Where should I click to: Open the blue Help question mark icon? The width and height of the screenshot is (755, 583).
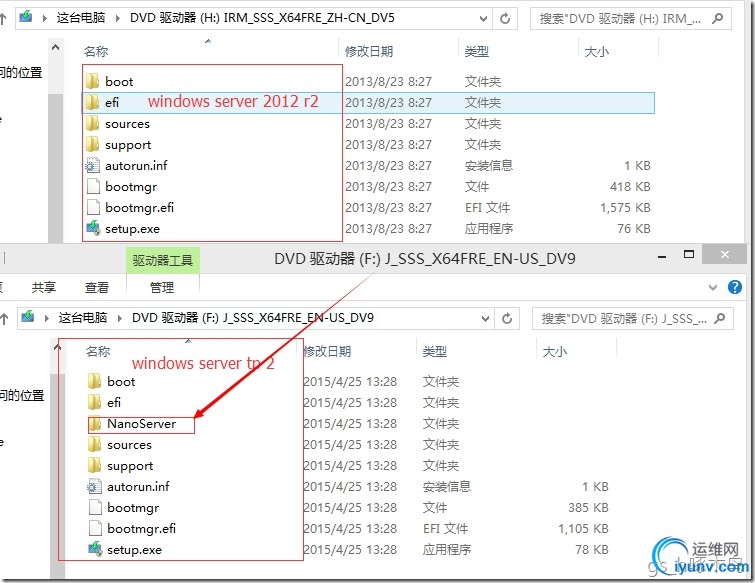[735, 287]
